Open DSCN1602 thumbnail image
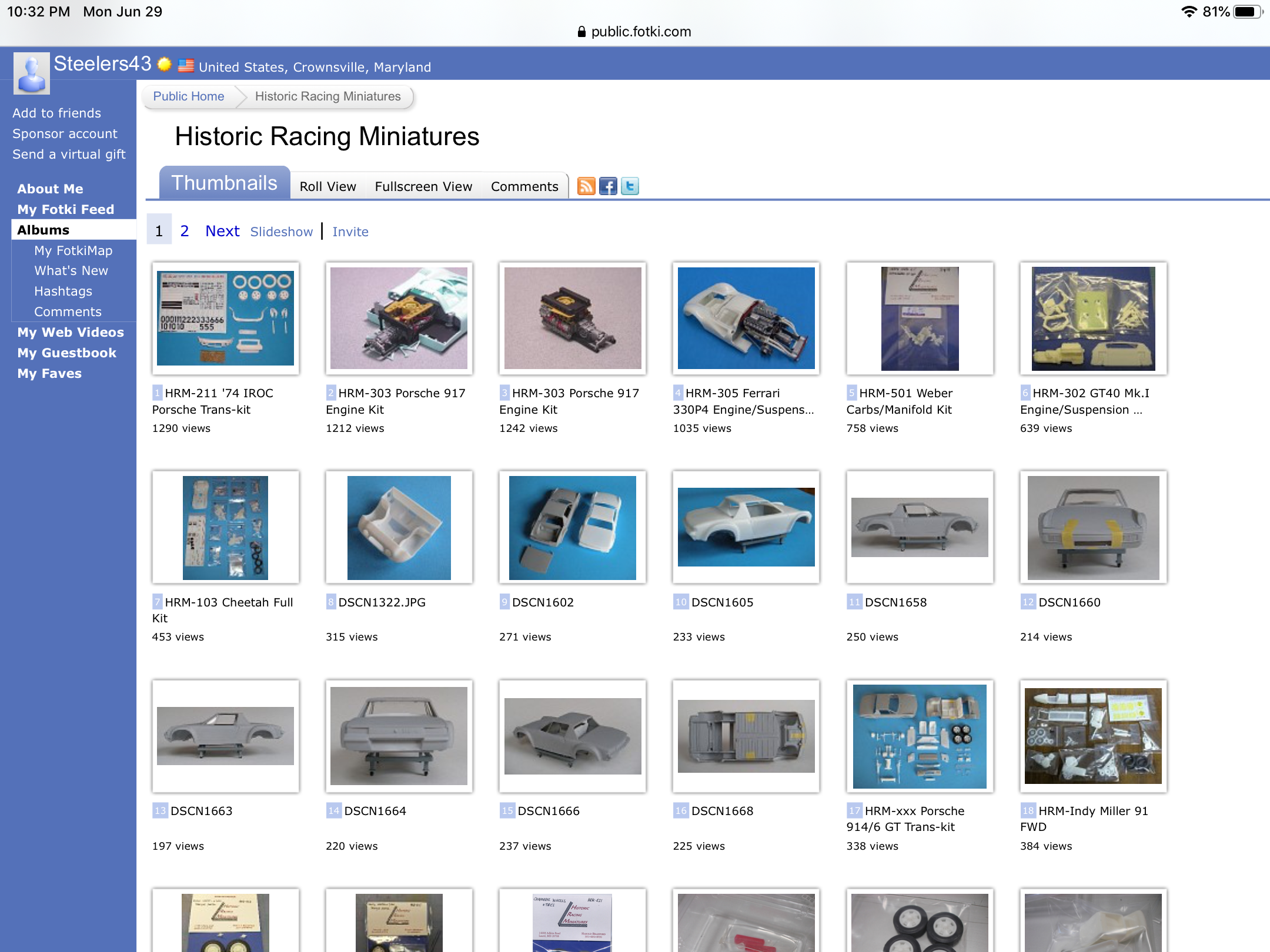 (573, 527)
